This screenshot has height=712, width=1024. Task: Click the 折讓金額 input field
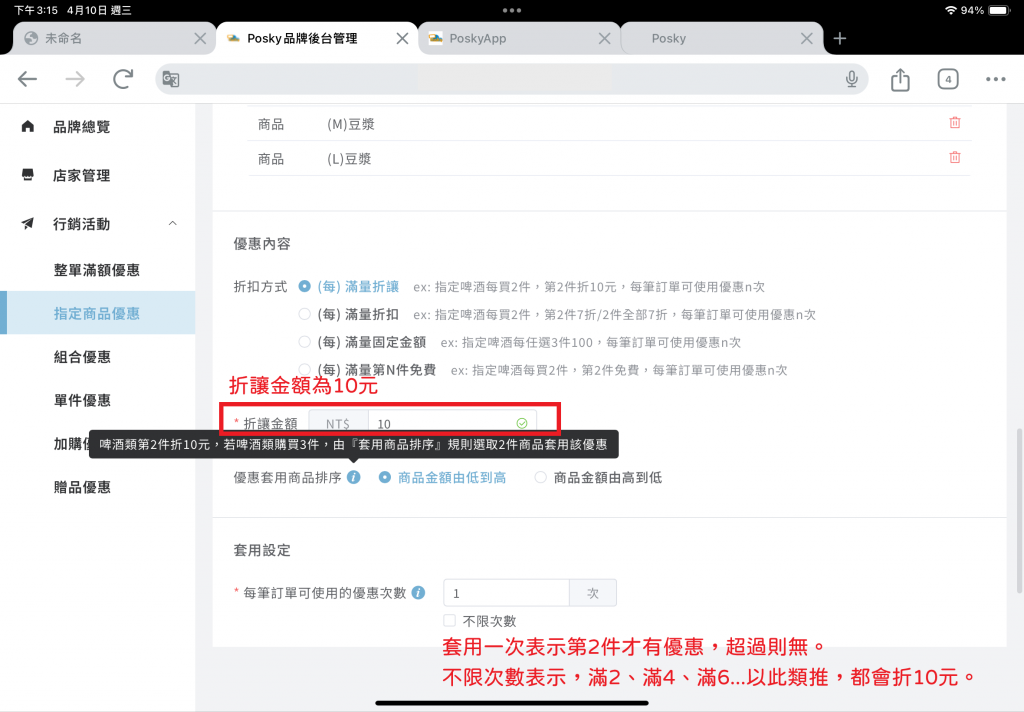coord(452,423)
